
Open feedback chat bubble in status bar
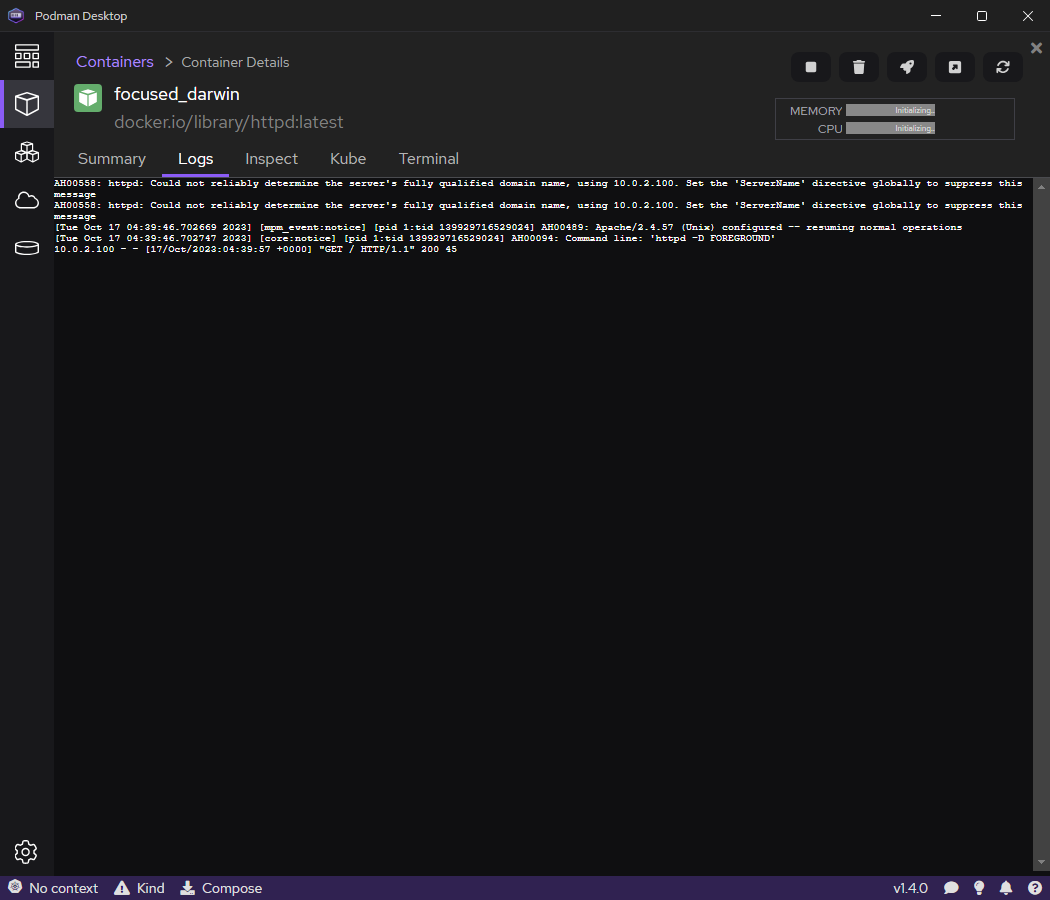click(951, 888)
